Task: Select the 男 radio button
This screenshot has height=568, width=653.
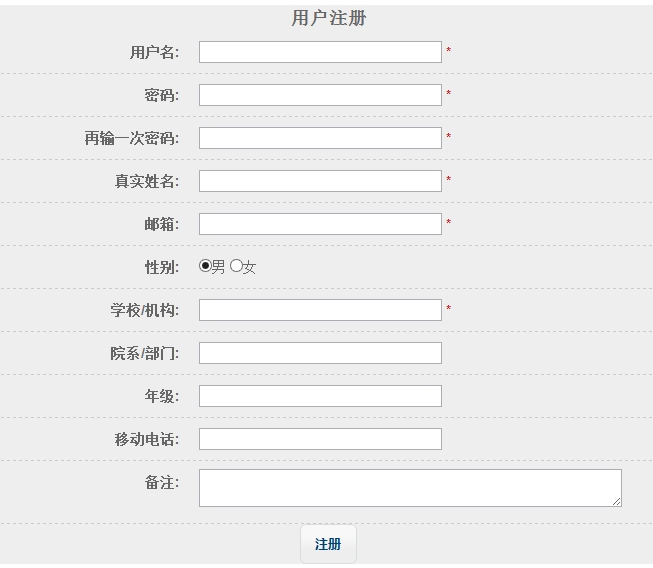Action: (x=205, y=266)
